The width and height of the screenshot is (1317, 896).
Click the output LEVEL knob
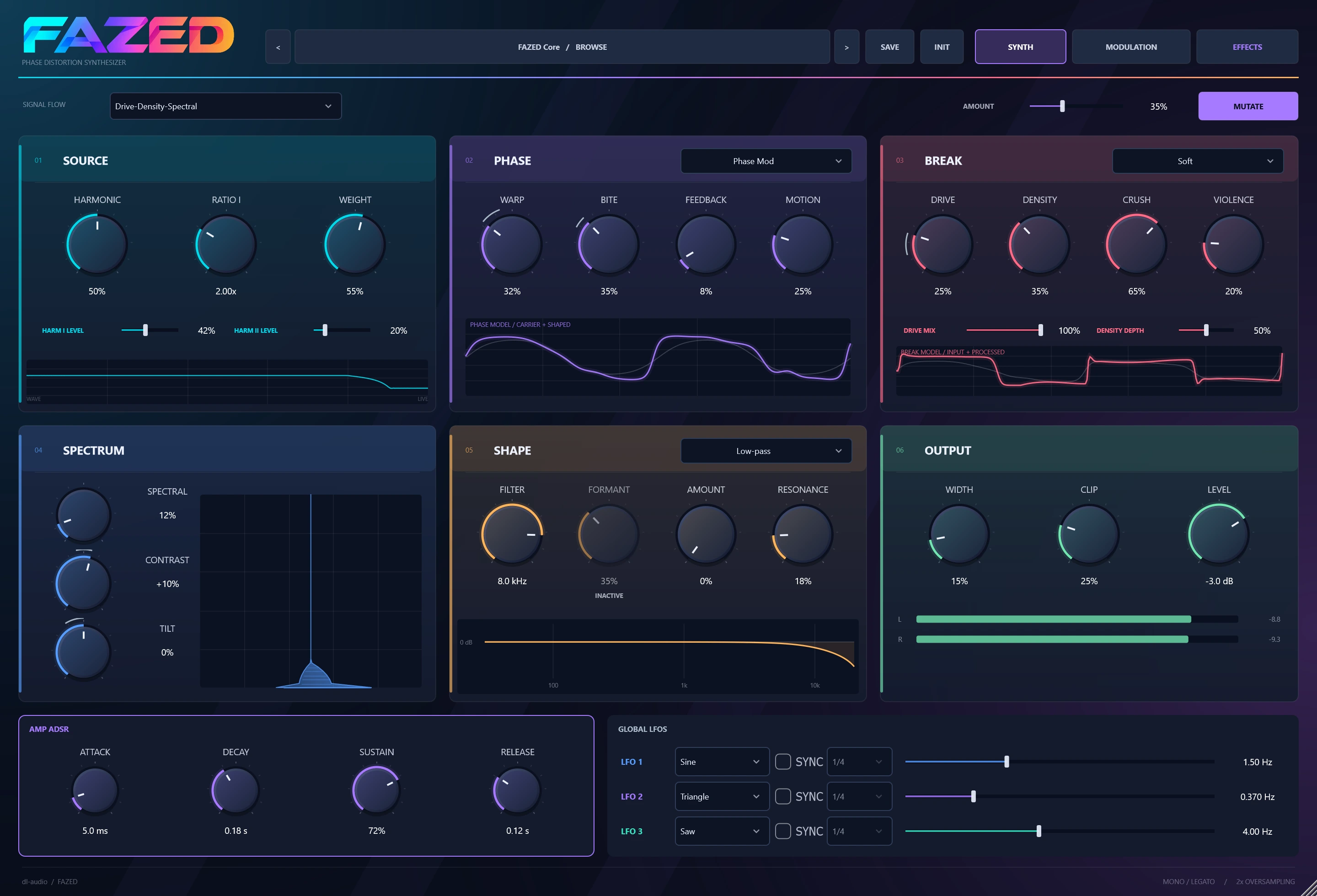tap(1218, 534)
